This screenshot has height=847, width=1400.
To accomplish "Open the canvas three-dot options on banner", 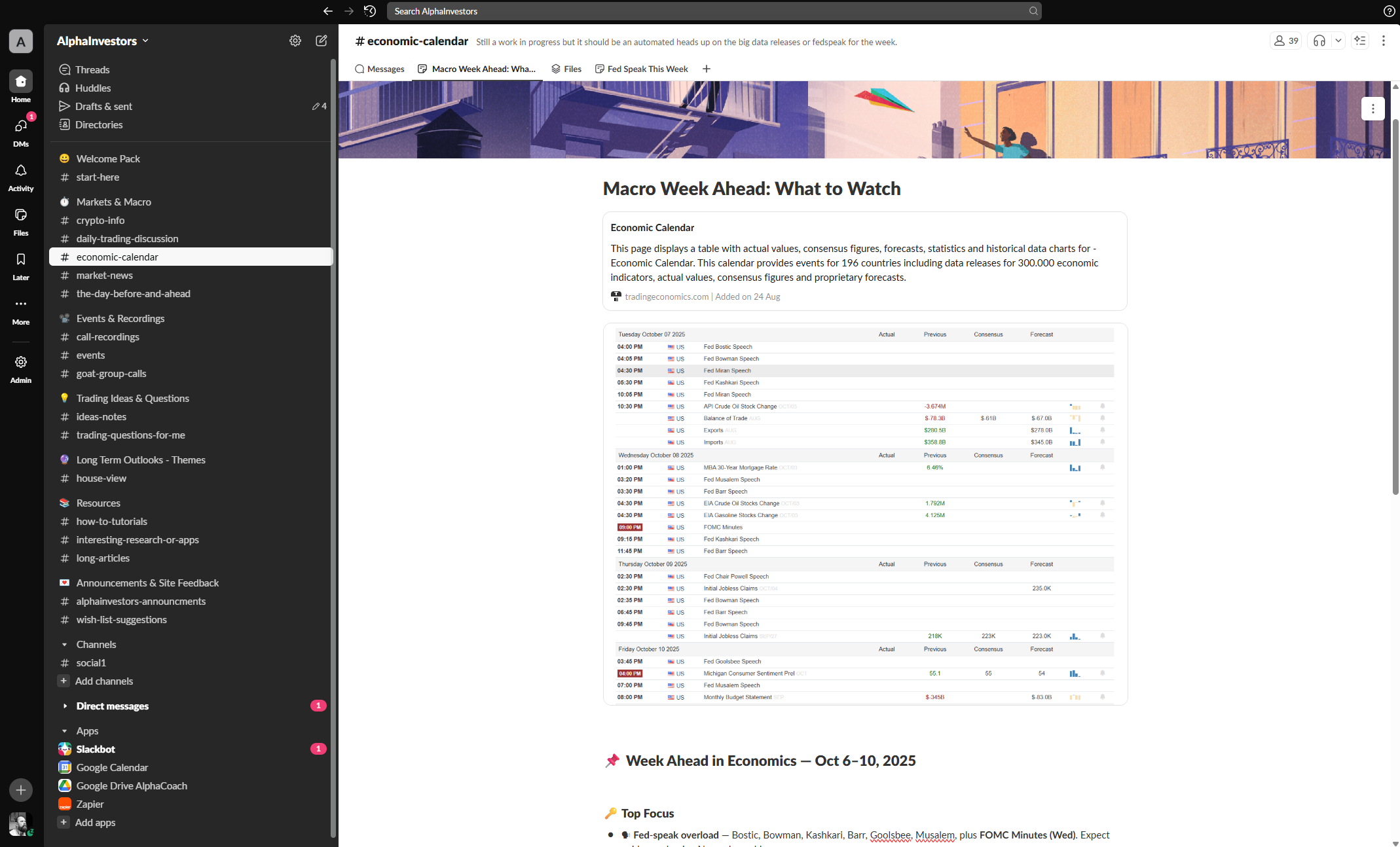I will [x=1372, y=109].
